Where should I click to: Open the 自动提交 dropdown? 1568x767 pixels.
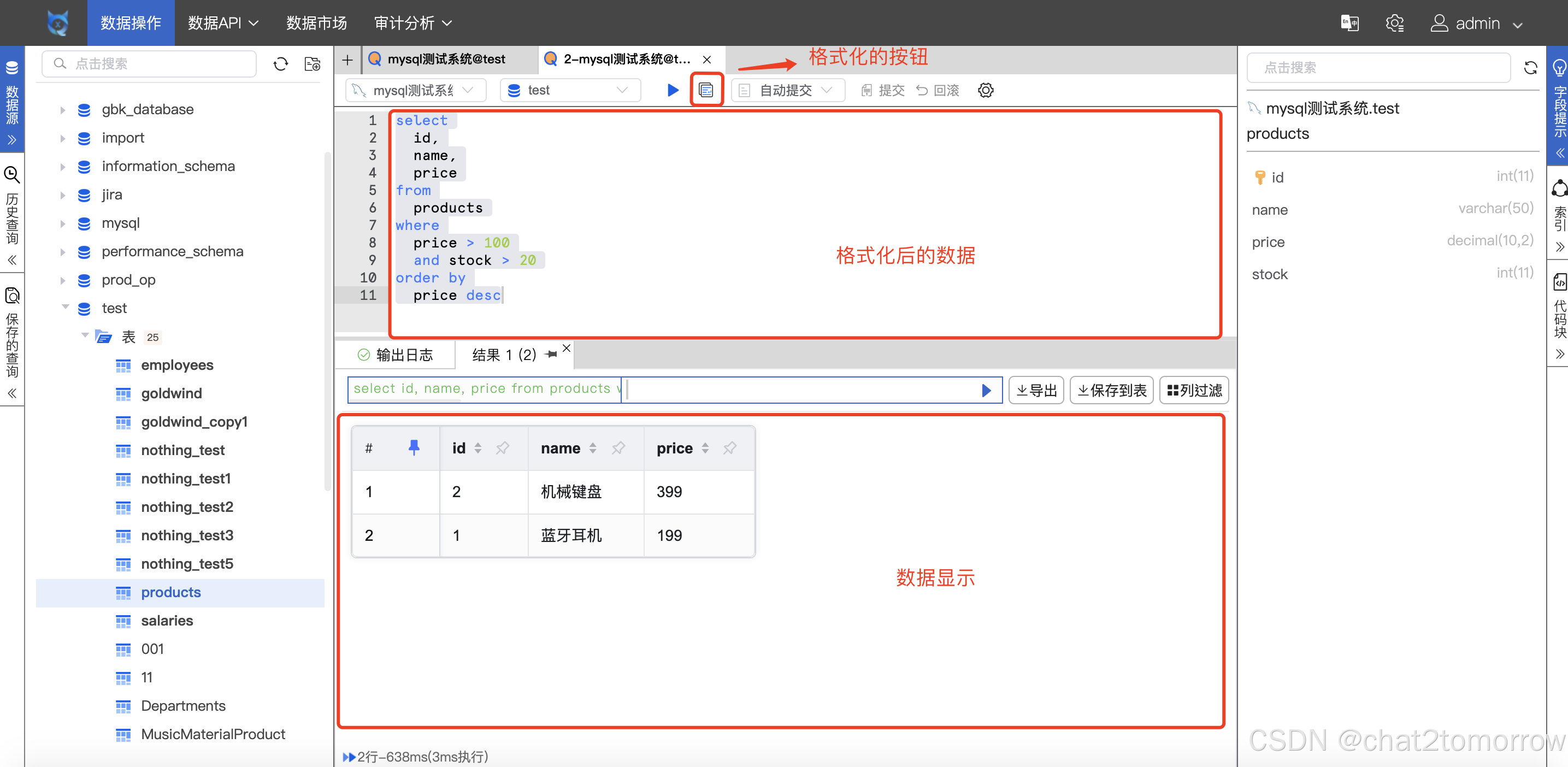click(x=787, y=90)
